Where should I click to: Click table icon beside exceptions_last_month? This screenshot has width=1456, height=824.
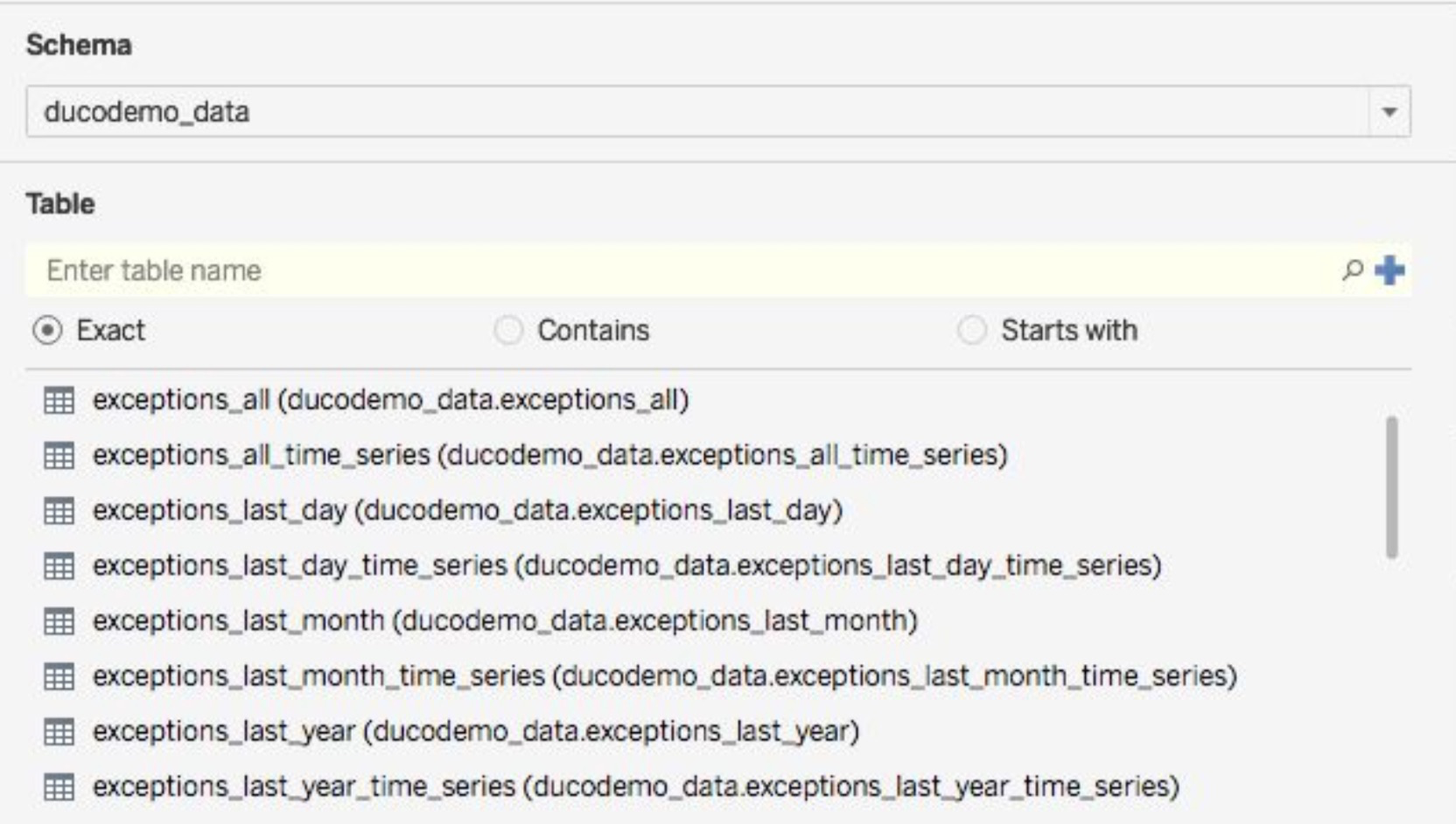click(x=59, y=621)
